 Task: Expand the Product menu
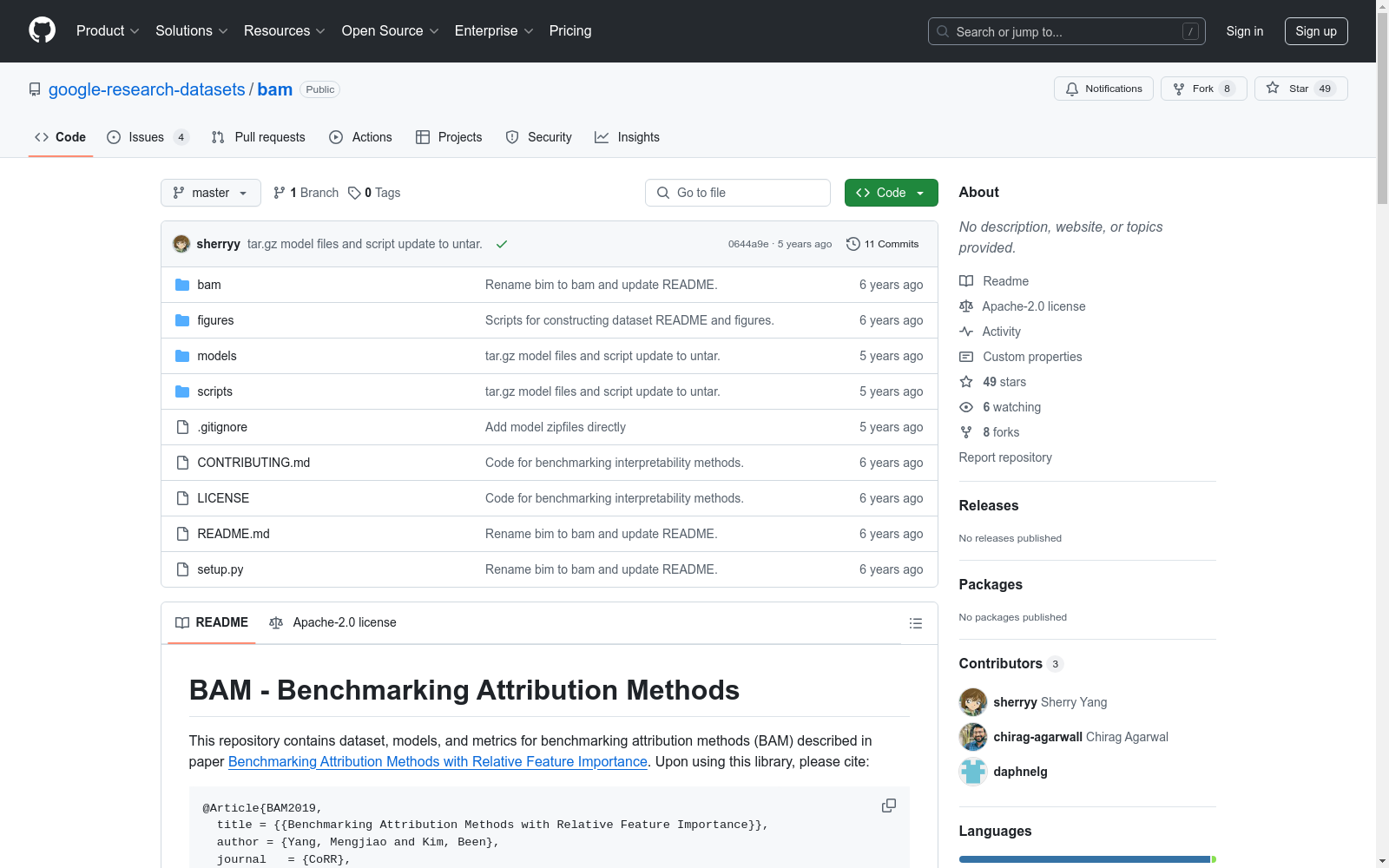click(x=108, y=30)
